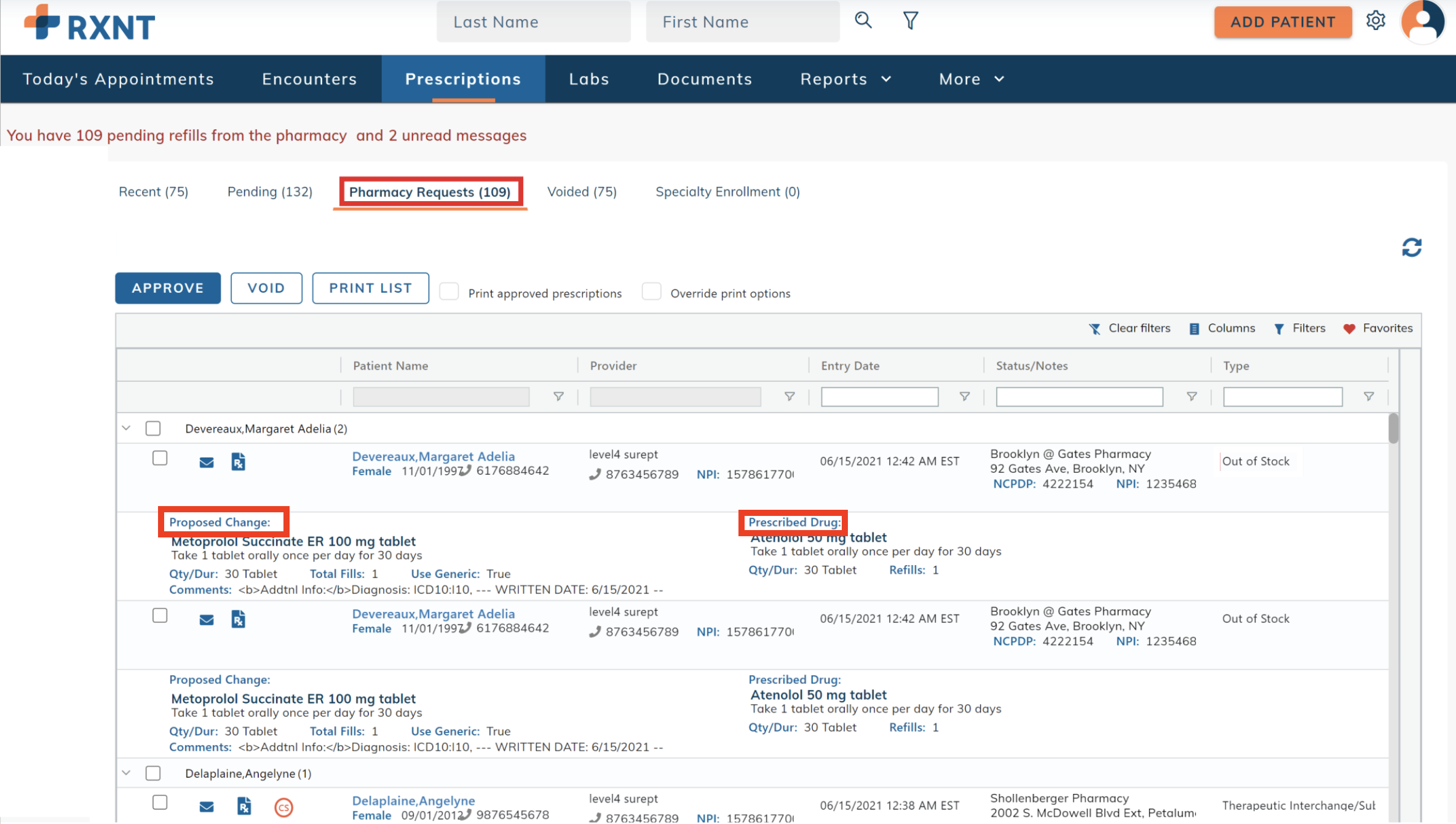Open the Patient Name column filter funnel
This screenshot has width=1456, height=824.
pos(558,397)
